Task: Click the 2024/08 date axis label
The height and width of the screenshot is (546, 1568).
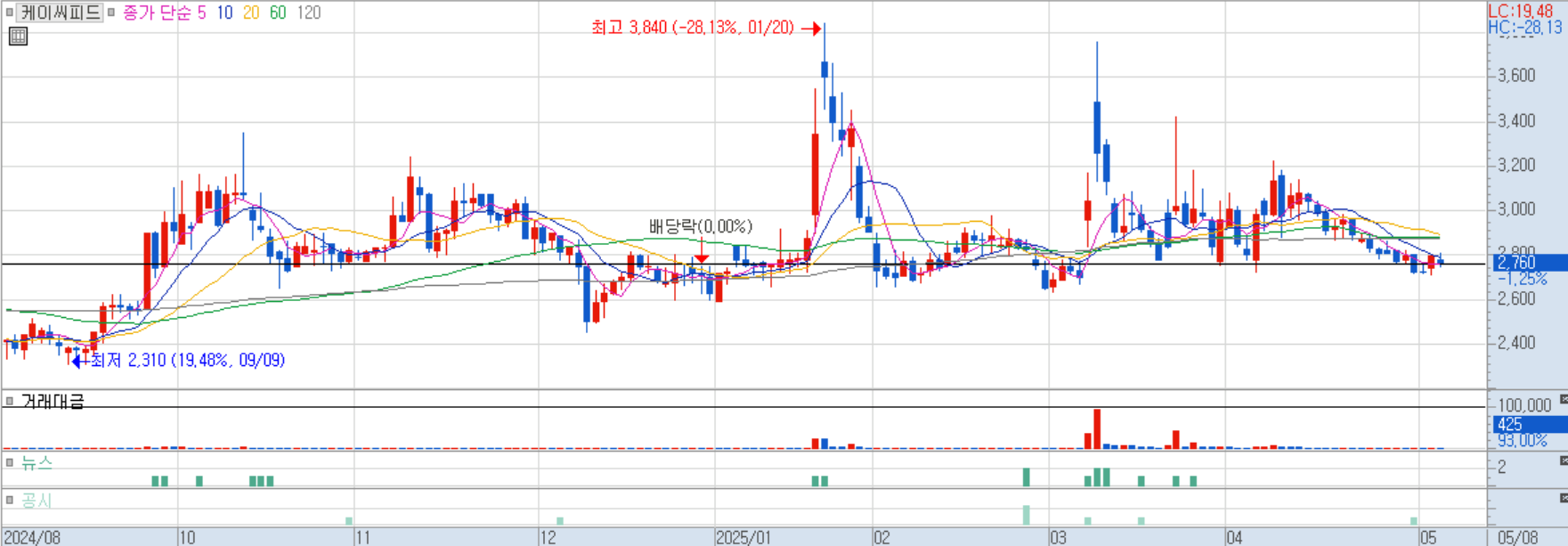Action: 32,537
